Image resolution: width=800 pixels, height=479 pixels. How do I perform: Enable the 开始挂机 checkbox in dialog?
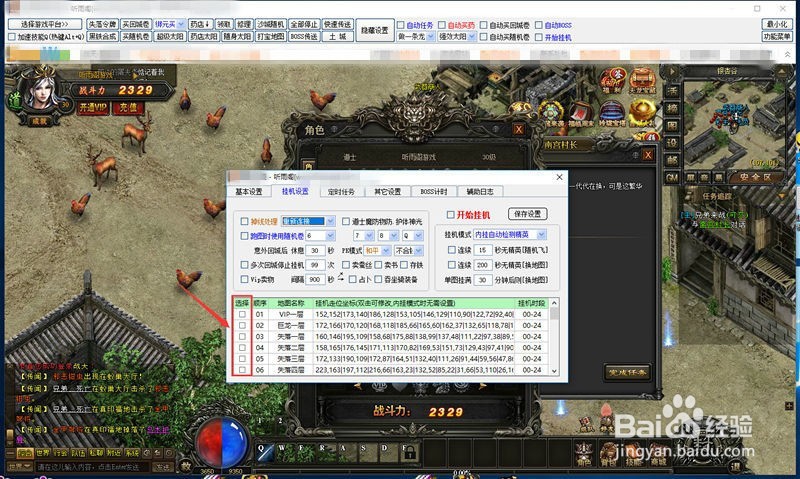[451, 215]
